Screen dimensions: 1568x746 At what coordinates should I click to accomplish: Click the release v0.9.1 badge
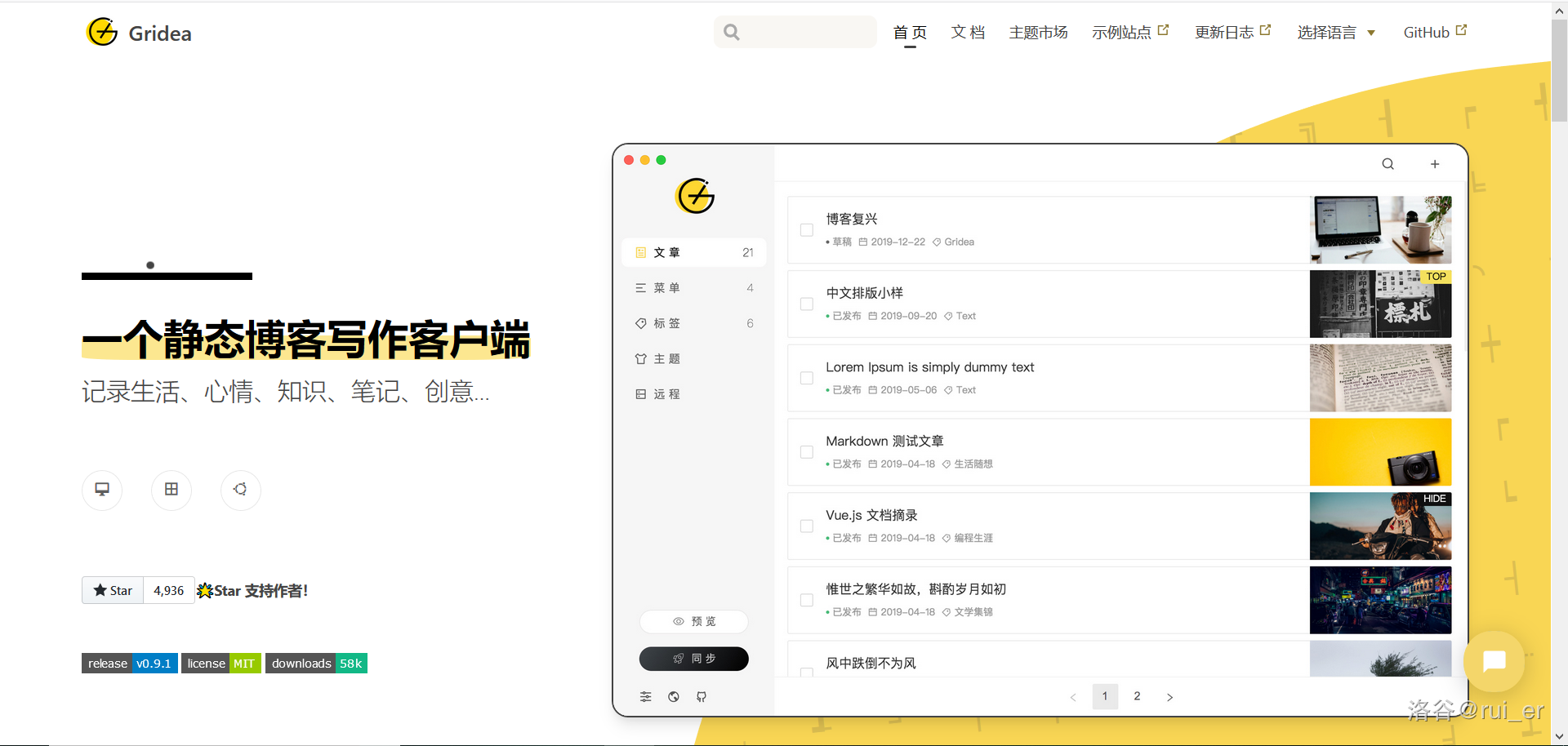coord(130,664)
